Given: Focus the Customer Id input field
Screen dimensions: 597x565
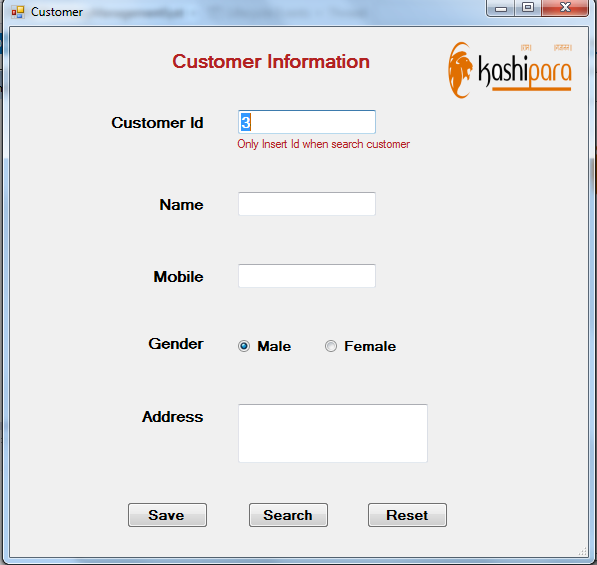Looking at the screenshot, I should pyautogui.click(x=307, y=122).
